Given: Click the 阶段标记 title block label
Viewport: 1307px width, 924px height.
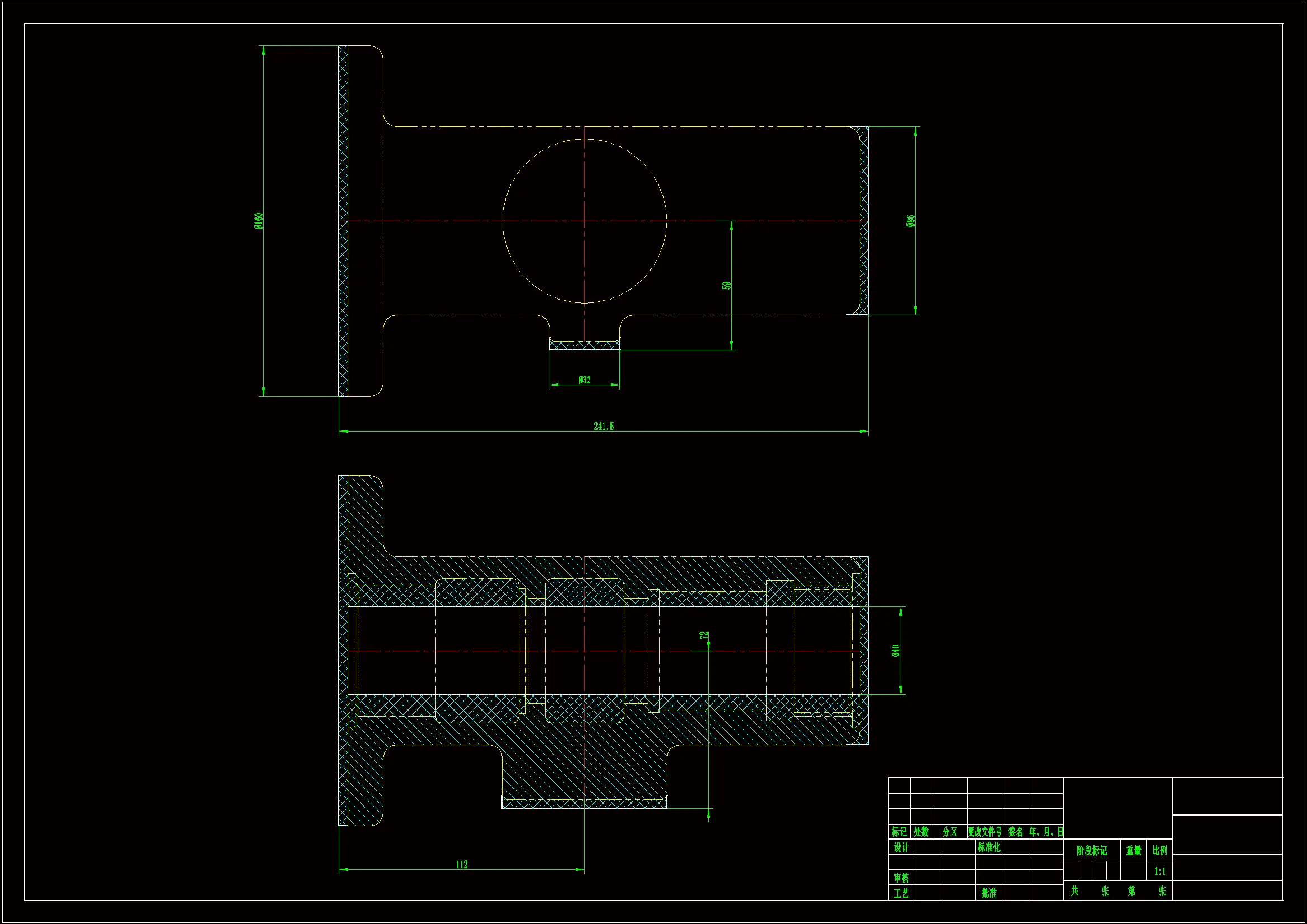Looking at the screenshot, I should tap(1091, 850).
